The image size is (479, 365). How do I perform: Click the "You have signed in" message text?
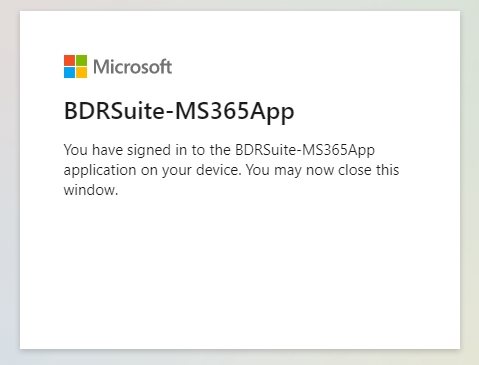point(231,170)
